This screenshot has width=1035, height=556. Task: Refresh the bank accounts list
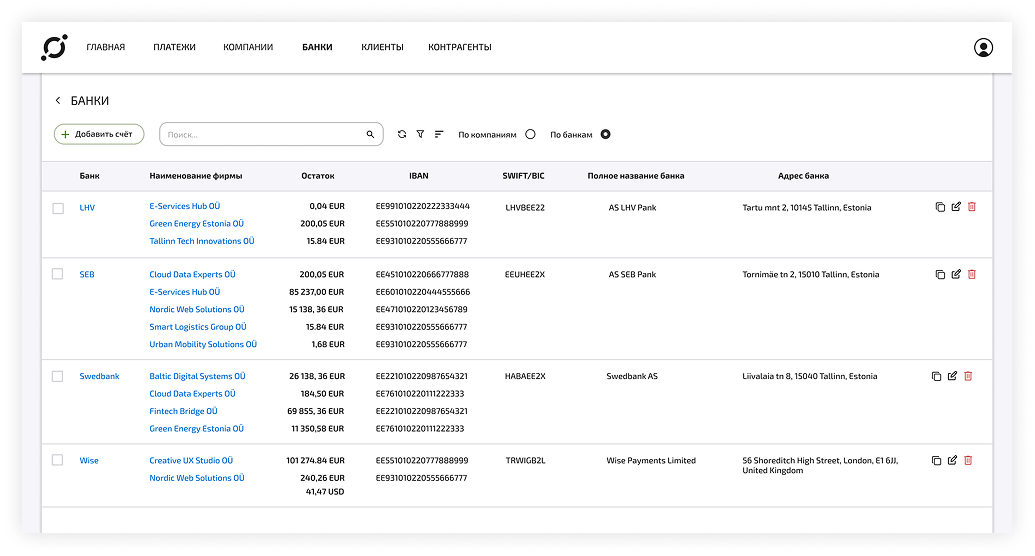402,134
